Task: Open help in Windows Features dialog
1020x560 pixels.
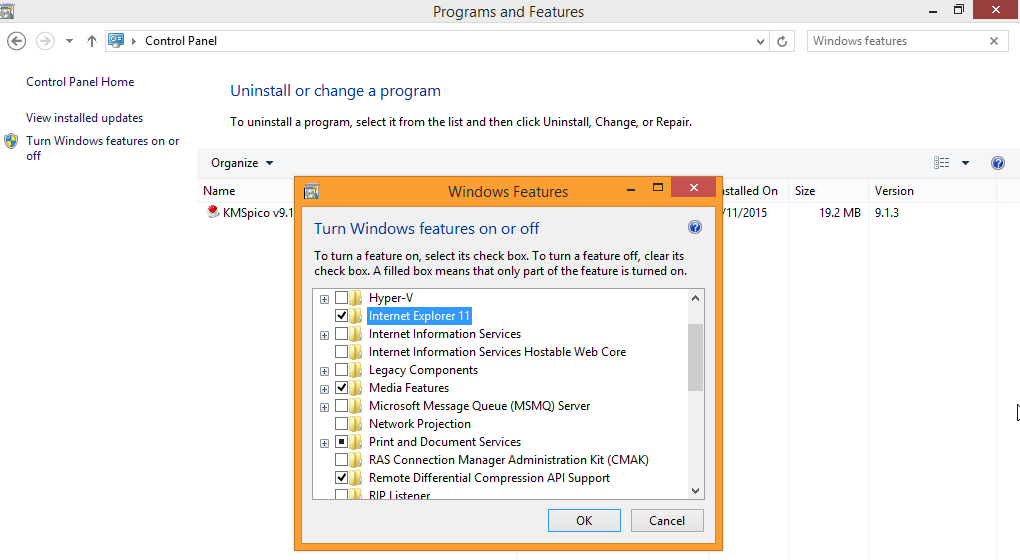Action: coord(695,227)
